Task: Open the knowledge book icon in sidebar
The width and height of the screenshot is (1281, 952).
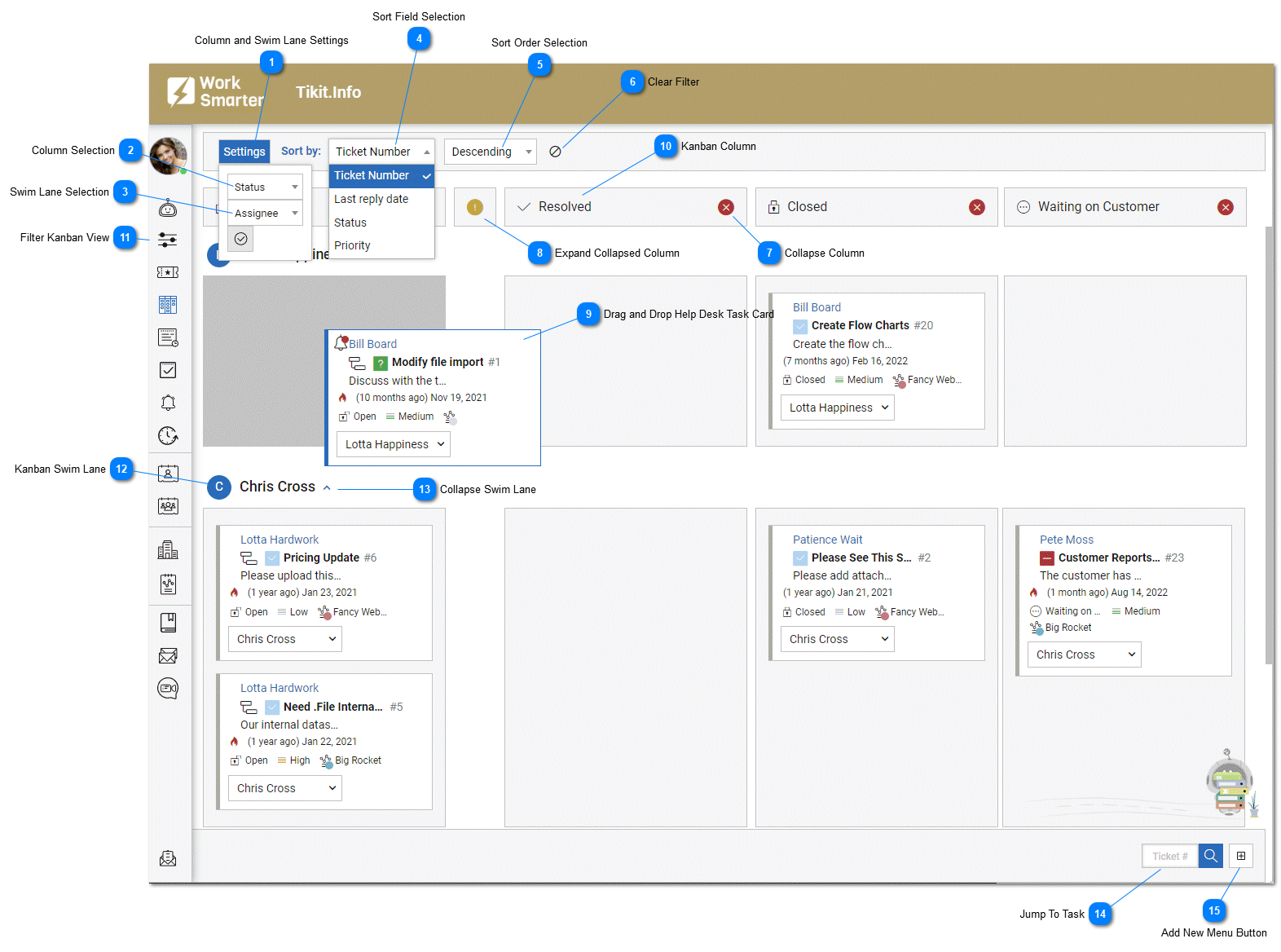Action: pos(168,623)
